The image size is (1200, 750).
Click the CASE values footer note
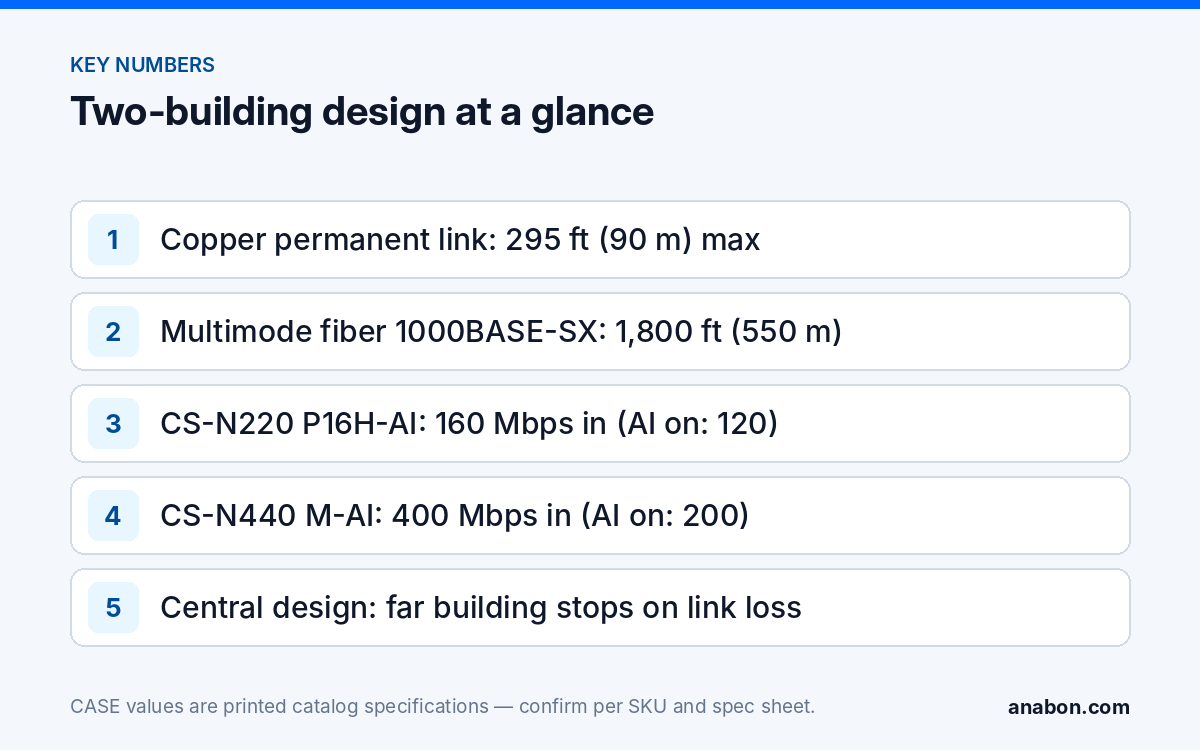[x=443, y=707]
